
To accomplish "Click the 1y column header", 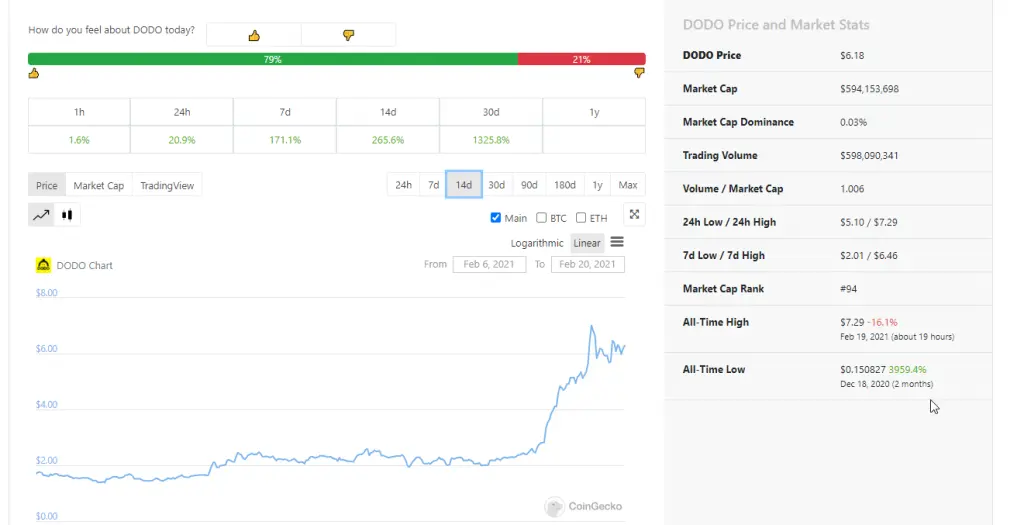I will (x=594, y=112).
